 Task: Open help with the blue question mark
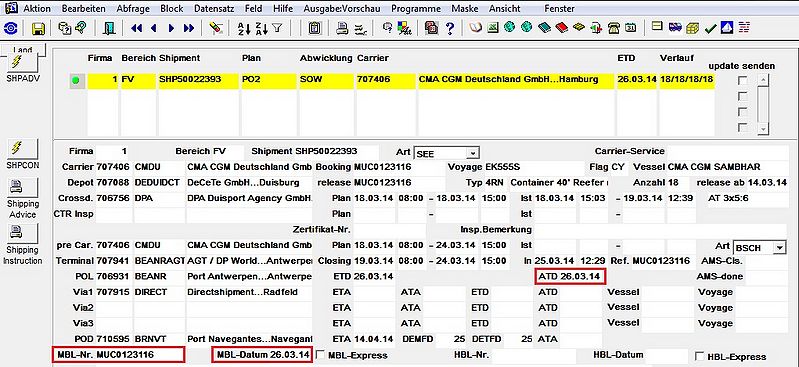[449, 28]
